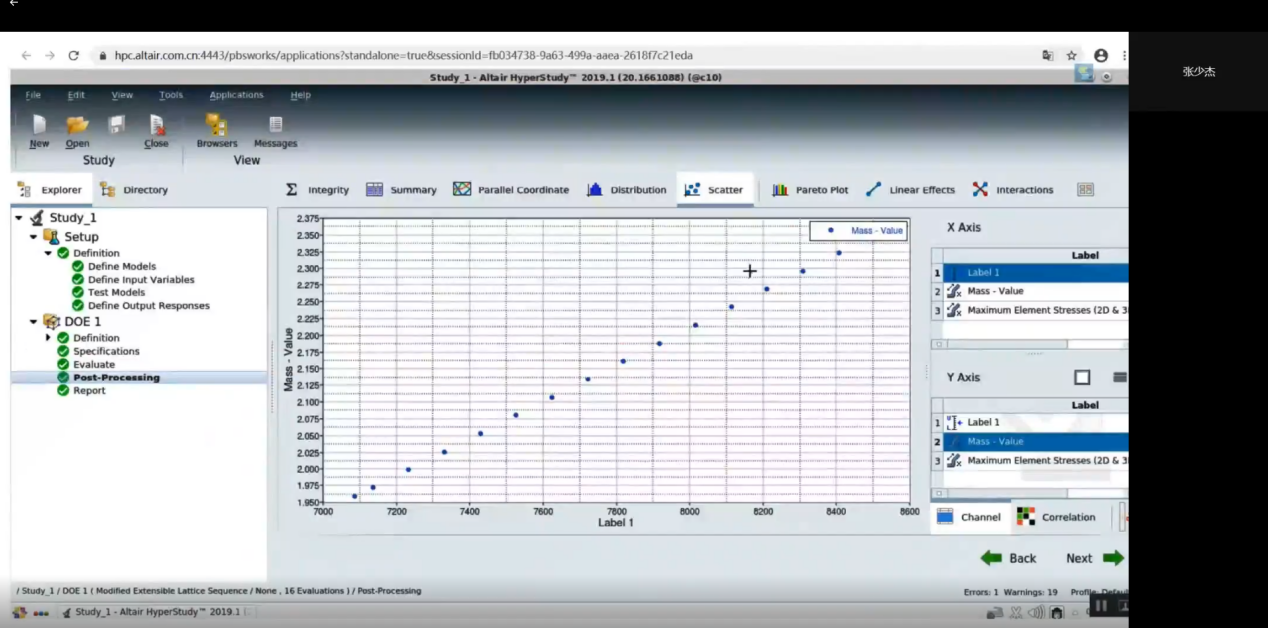Click the New study icon
1268x628 pixels.
coord(39,125)
